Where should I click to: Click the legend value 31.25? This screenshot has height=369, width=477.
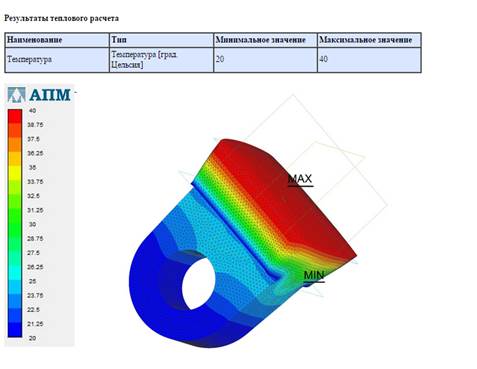35,210
